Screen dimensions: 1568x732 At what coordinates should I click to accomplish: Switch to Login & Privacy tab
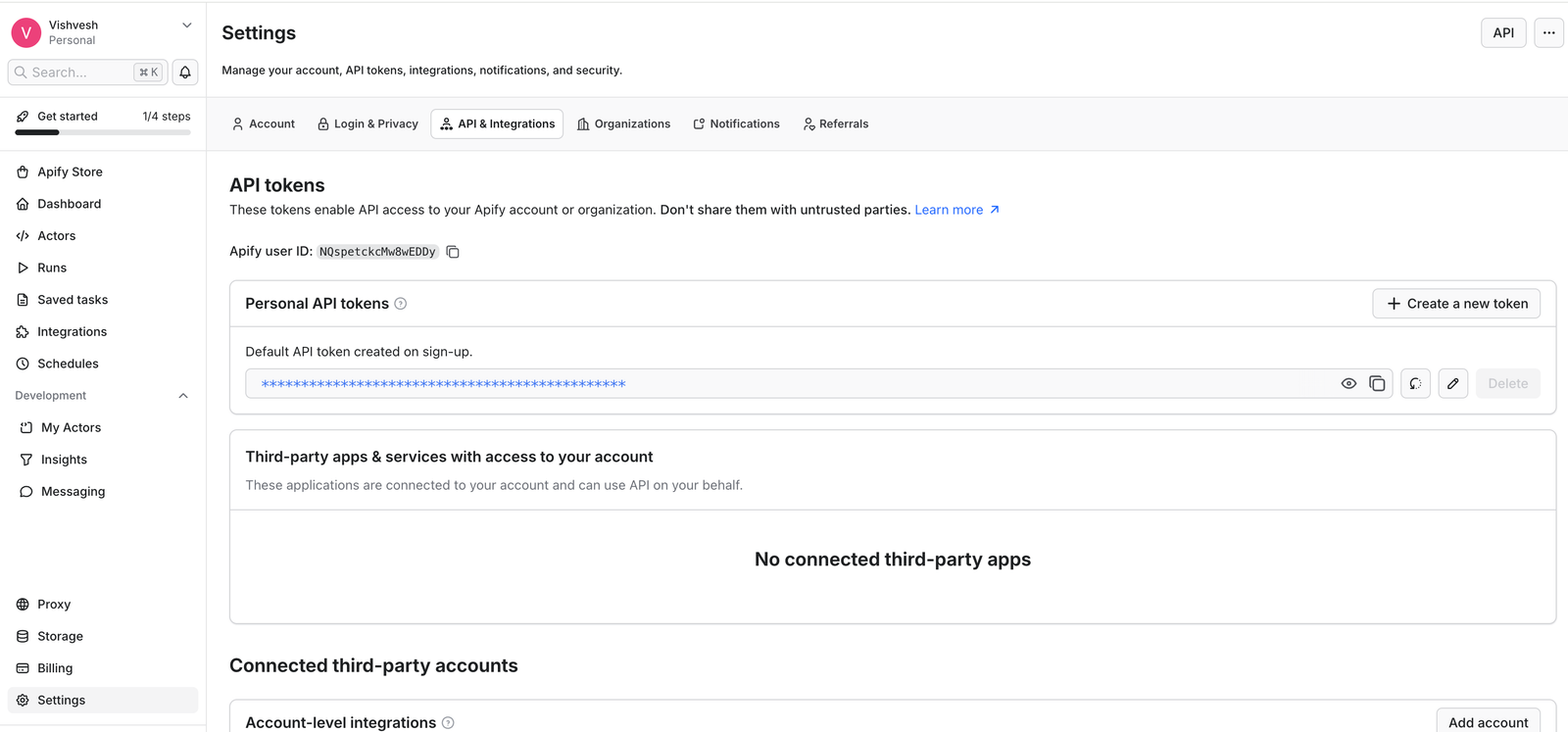point(367,123)
